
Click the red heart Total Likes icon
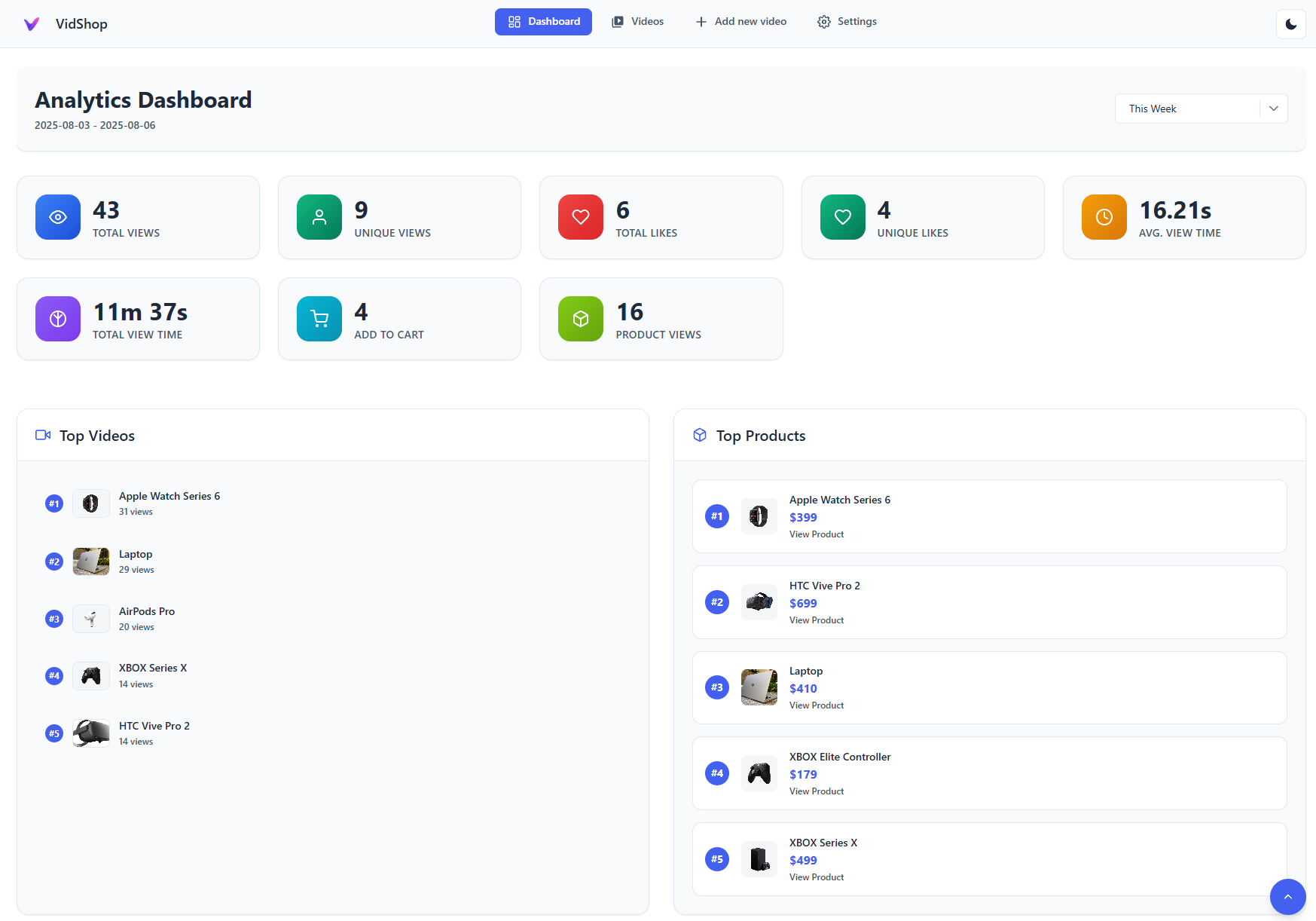click(581, 217)
